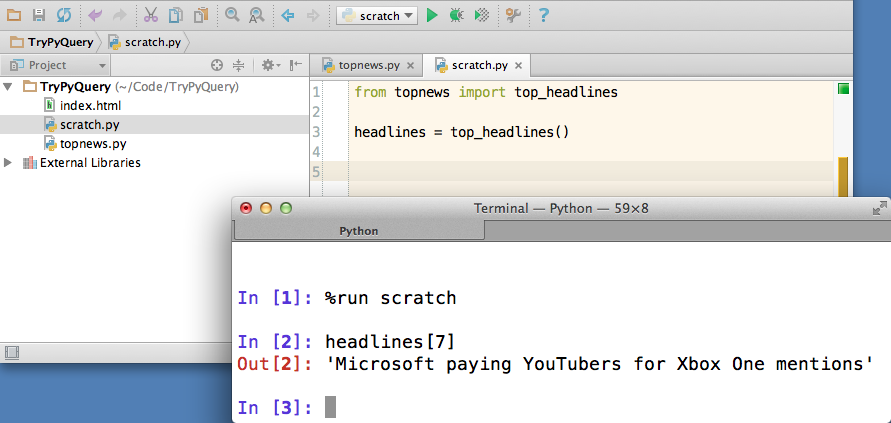Click Collapse All icon in Project panel
This screenshot has width=891, height=423.
239,65
